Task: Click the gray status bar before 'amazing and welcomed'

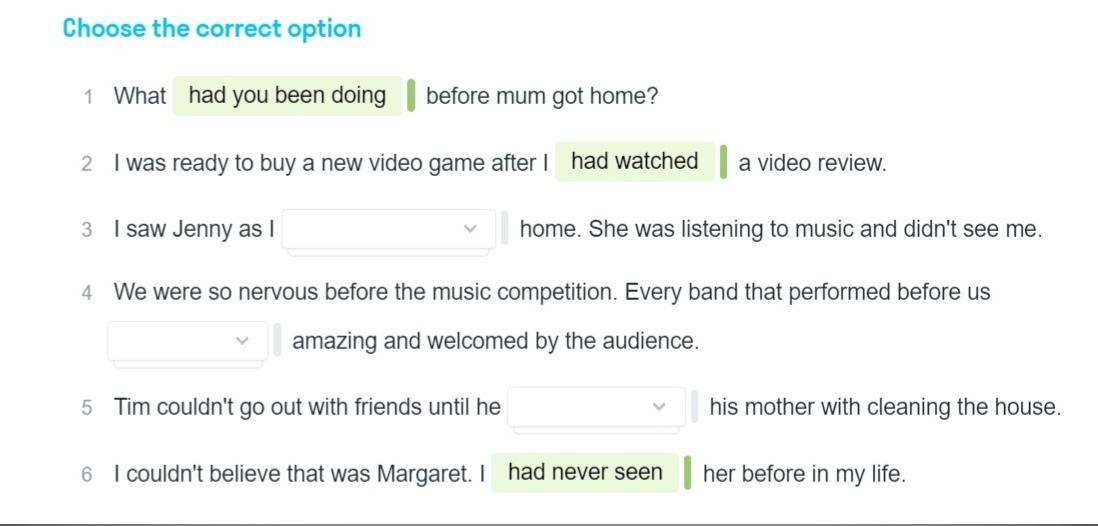Action: [x=277, y=341]
